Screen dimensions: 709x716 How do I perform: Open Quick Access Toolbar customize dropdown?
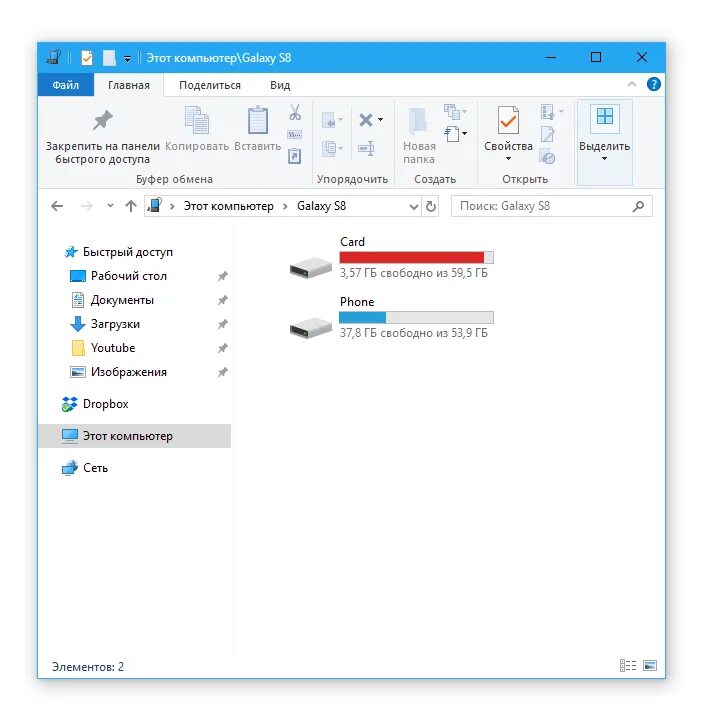(127, 58)
